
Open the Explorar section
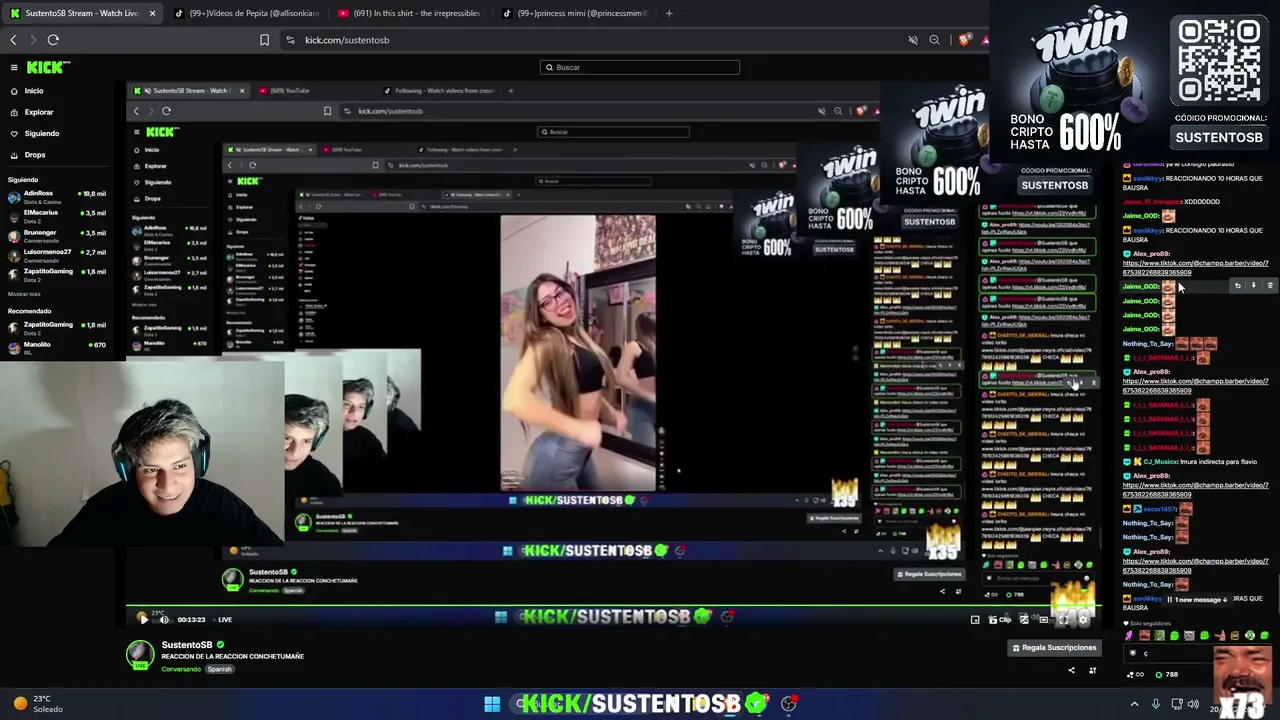pos(31,112)
